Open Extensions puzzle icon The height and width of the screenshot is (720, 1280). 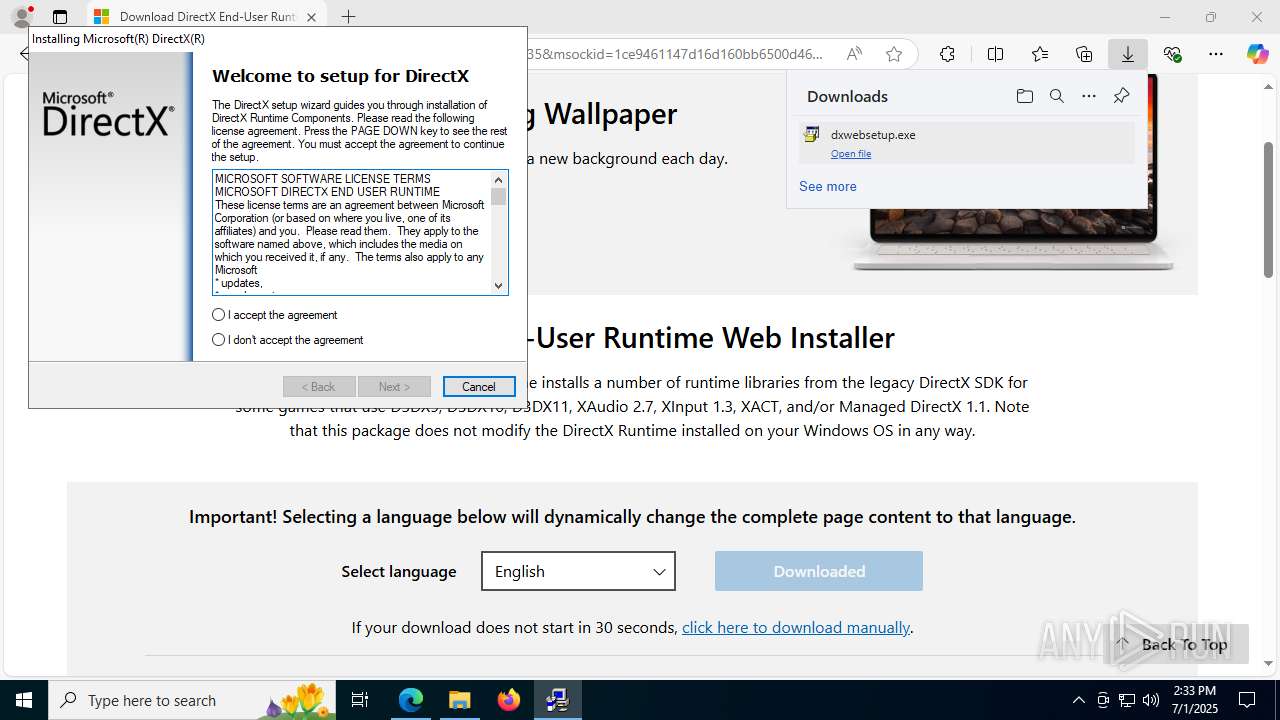pos(947,54)
